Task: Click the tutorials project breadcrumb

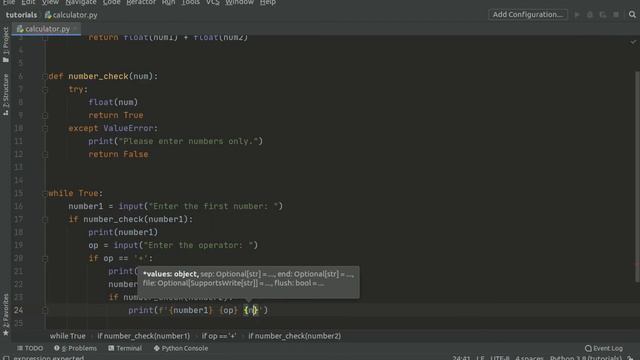Action: (21, 15)
